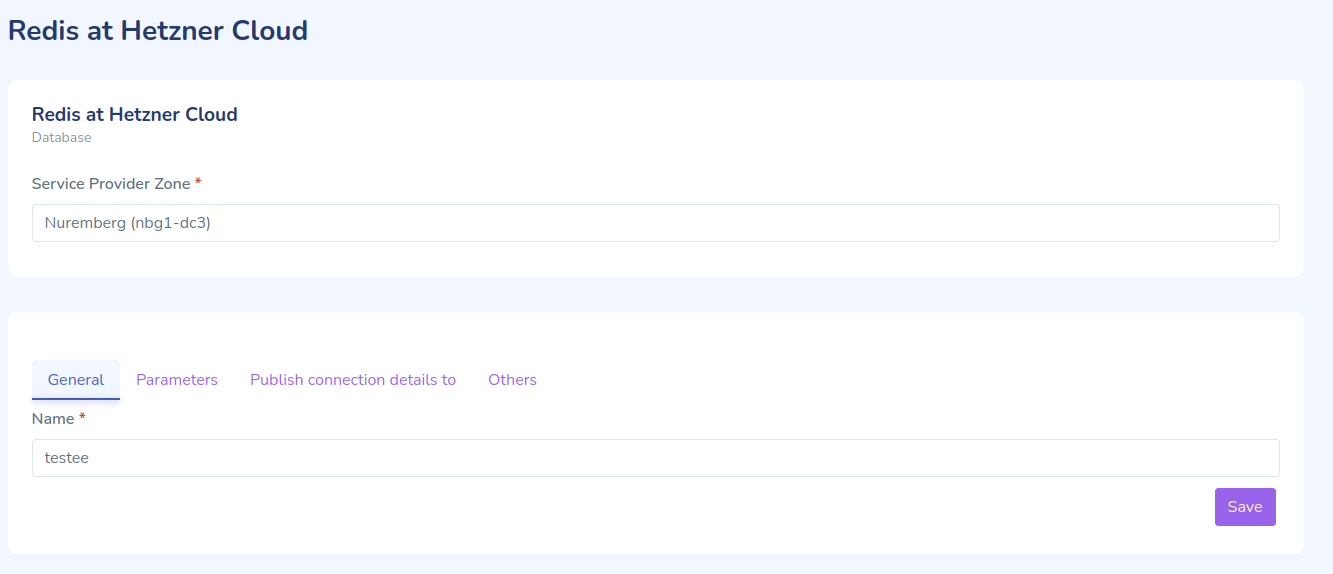Open the Service Provider Zone field
This screenshot has height=574, width=1333.
655,223
